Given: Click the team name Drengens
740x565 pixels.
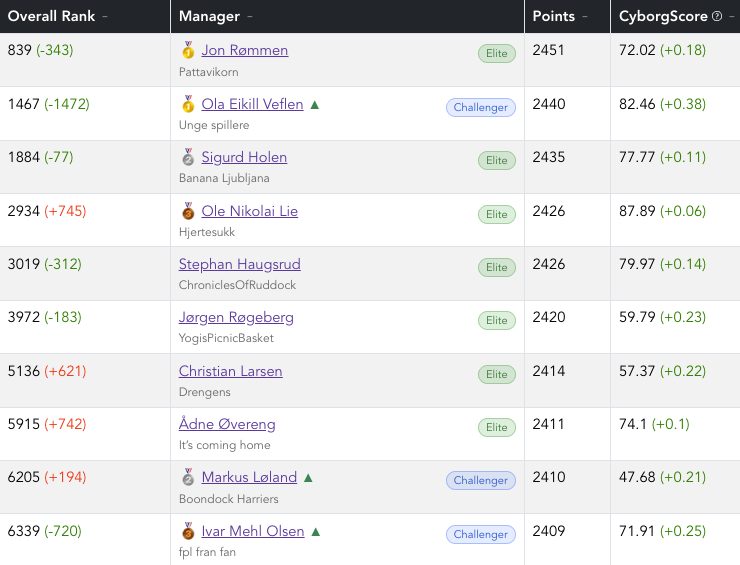Looking at the screenshot, I should pos(205,392).
